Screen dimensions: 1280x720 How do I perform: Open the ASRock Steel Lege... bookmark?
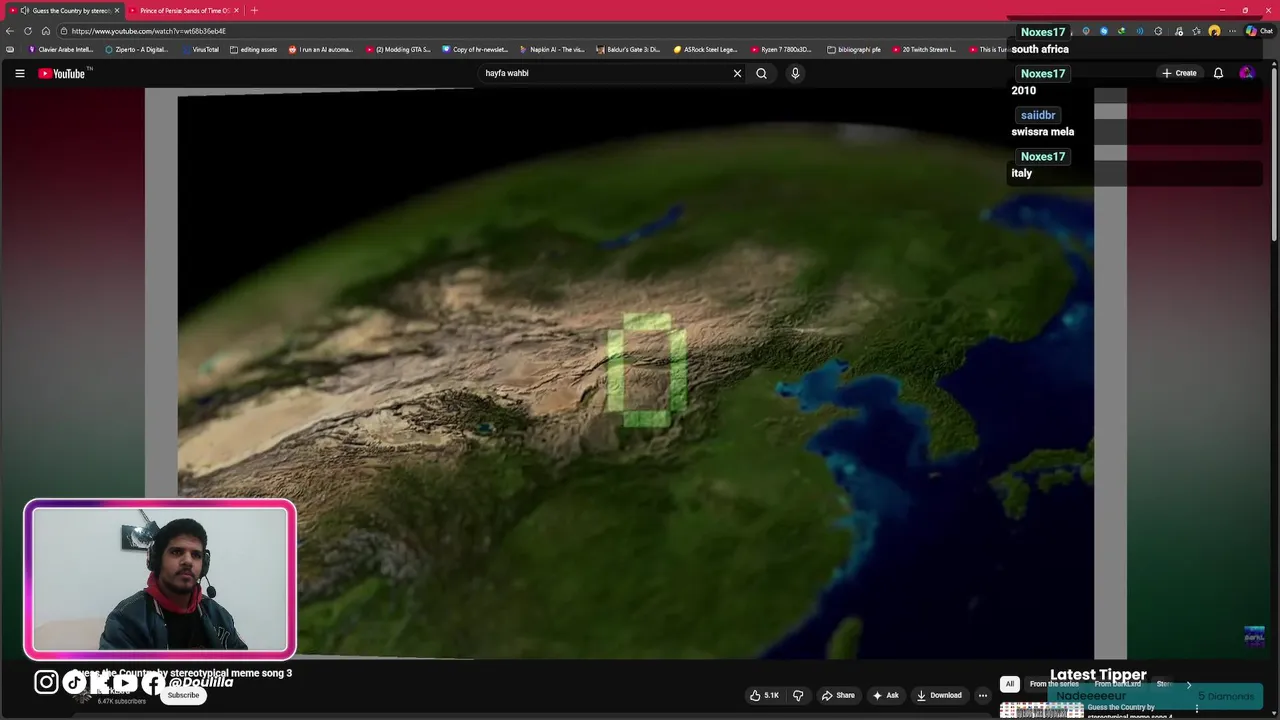[x=706, y=49]
